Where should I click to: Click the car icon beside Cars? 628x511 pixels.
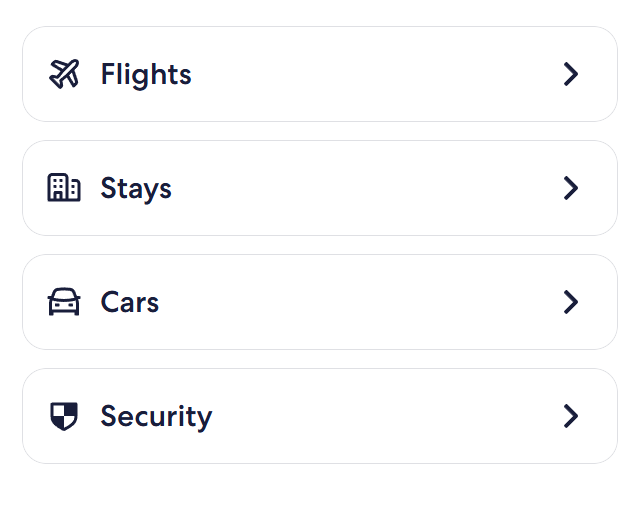click(64, 302)
